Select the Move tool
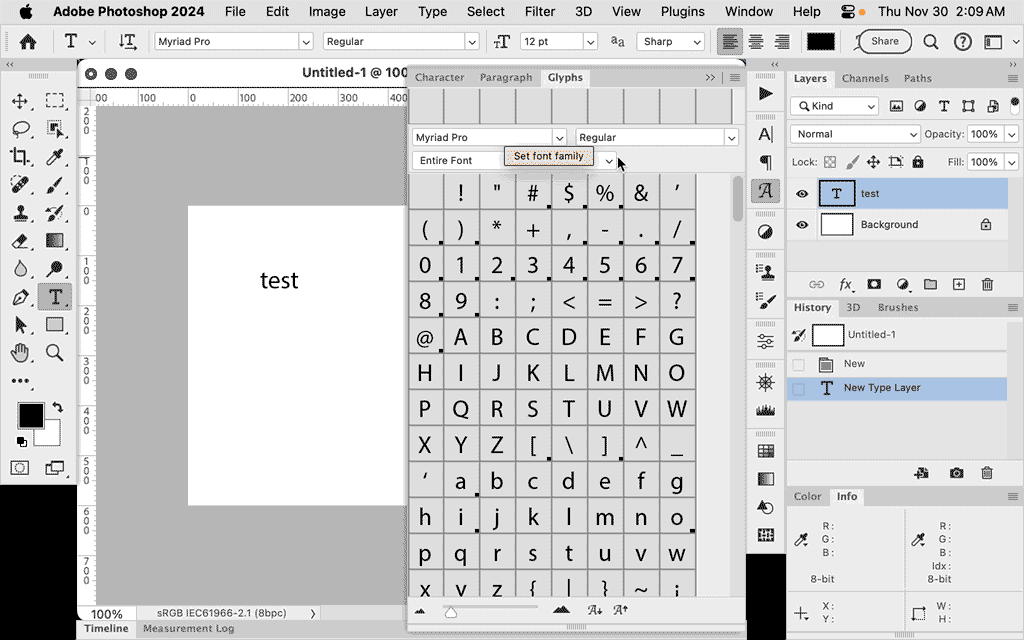 pyautogui.click(x=22, y=101)
